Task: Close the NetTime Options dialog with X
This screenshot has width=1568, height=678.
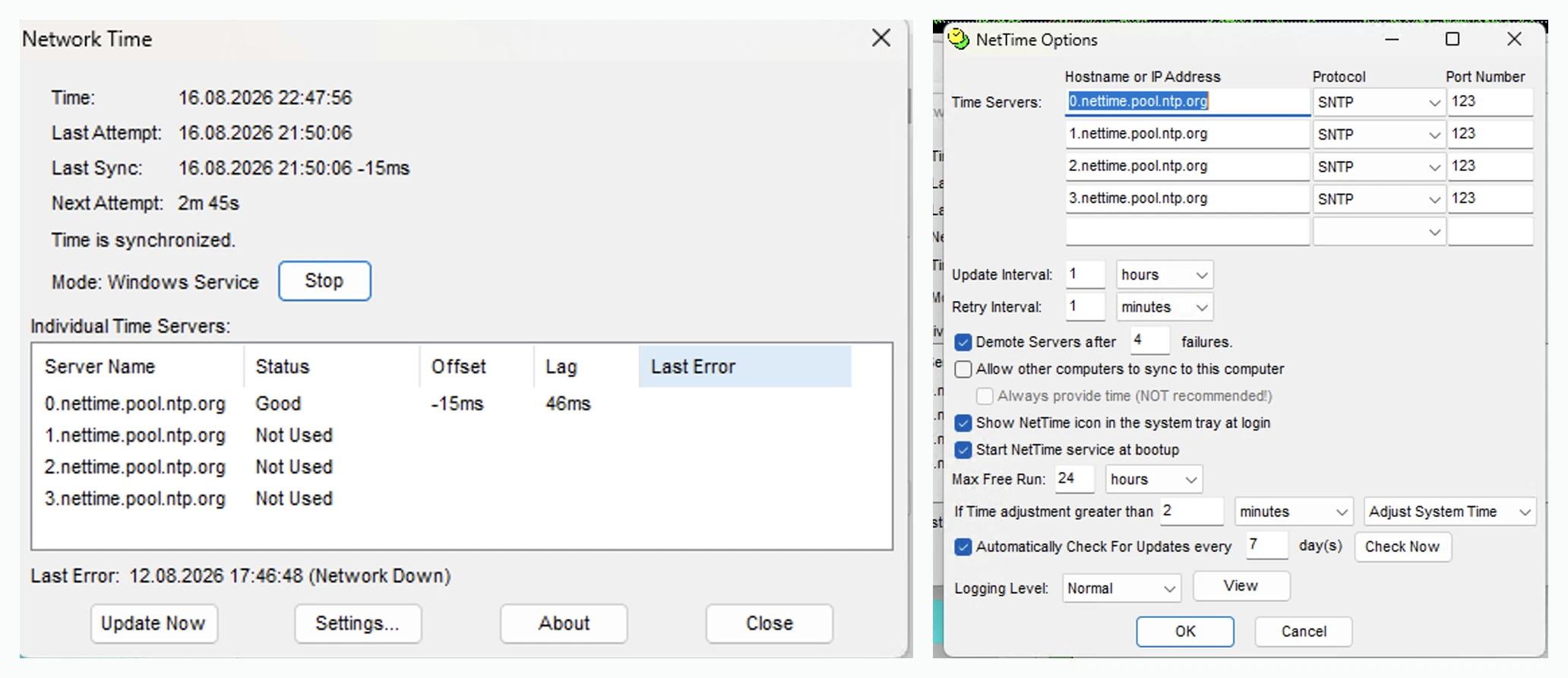Action: pos(1514,39)
